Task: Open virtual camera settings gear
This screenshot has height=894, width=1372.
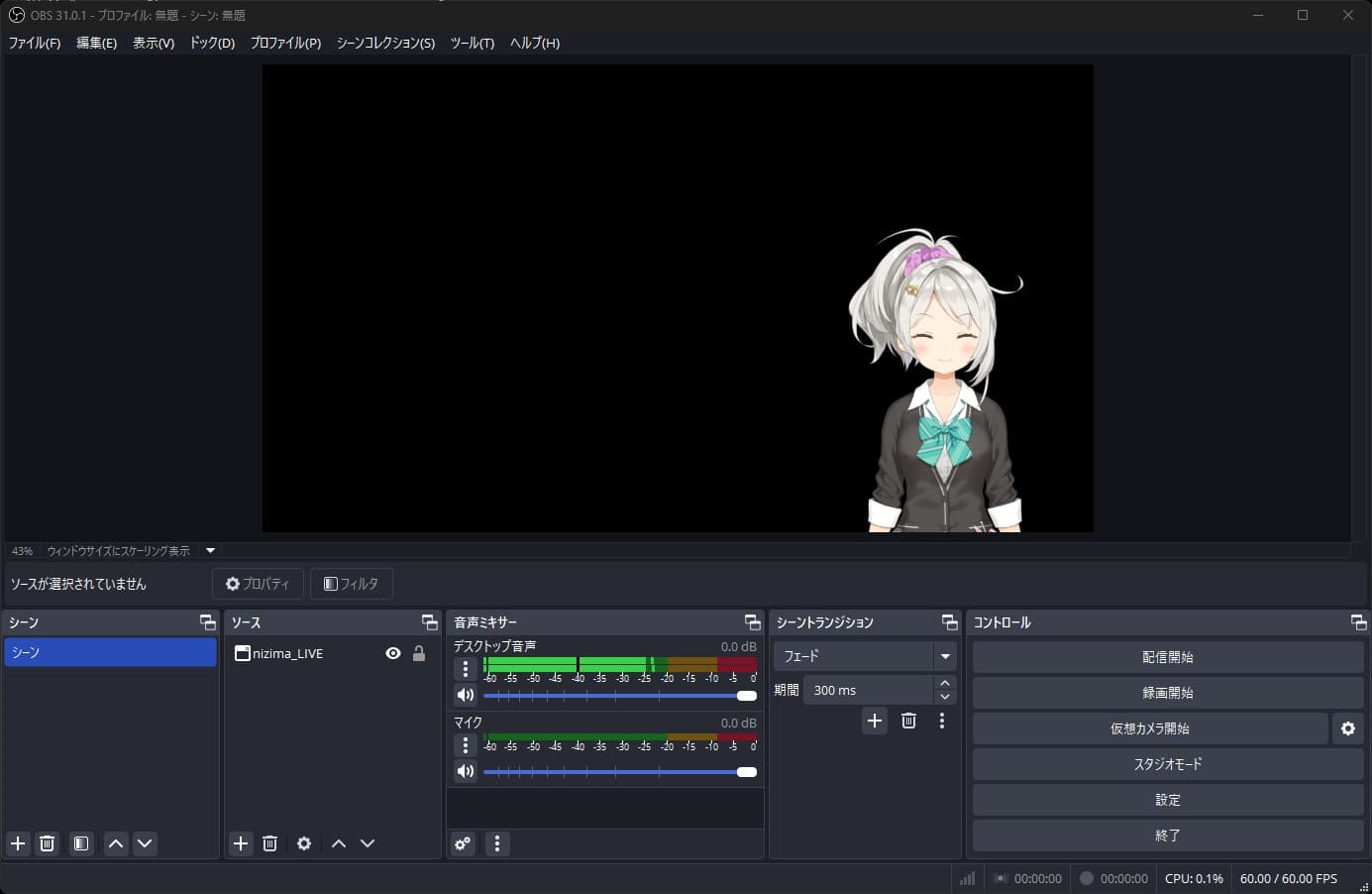Action: (1347, 728)
